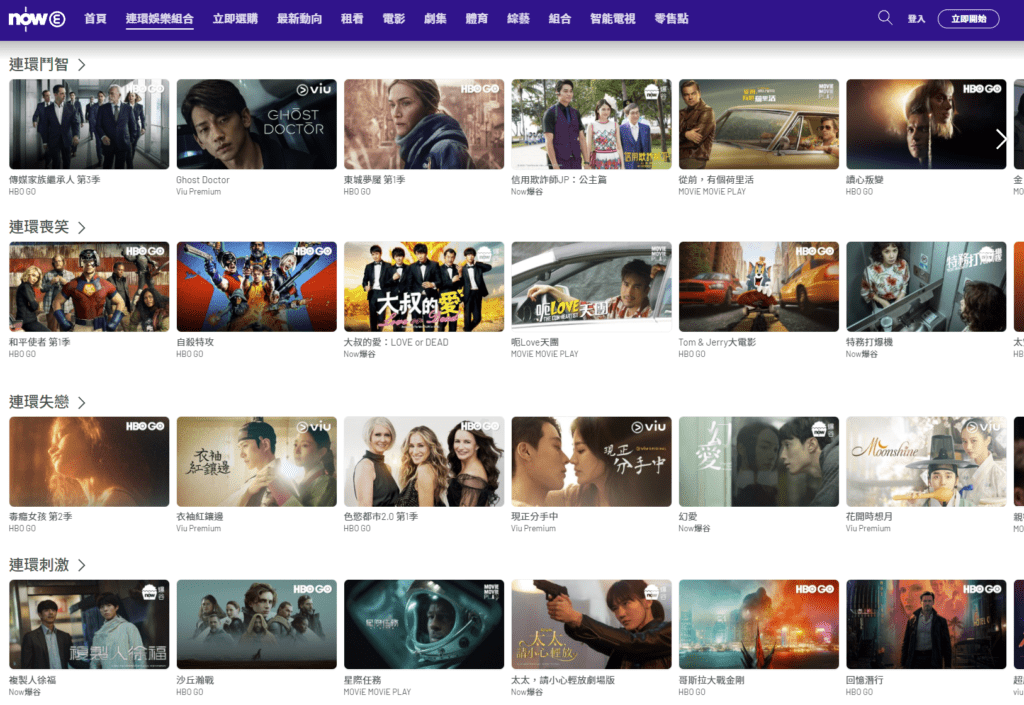Switch to the 首頁 tab
This screenshot has height=705, width=1024.
click(95, 17)
